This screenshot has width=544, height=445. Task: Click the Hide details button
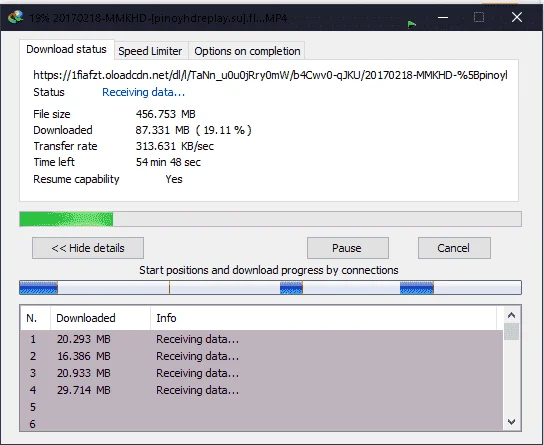tap(88, 248)
